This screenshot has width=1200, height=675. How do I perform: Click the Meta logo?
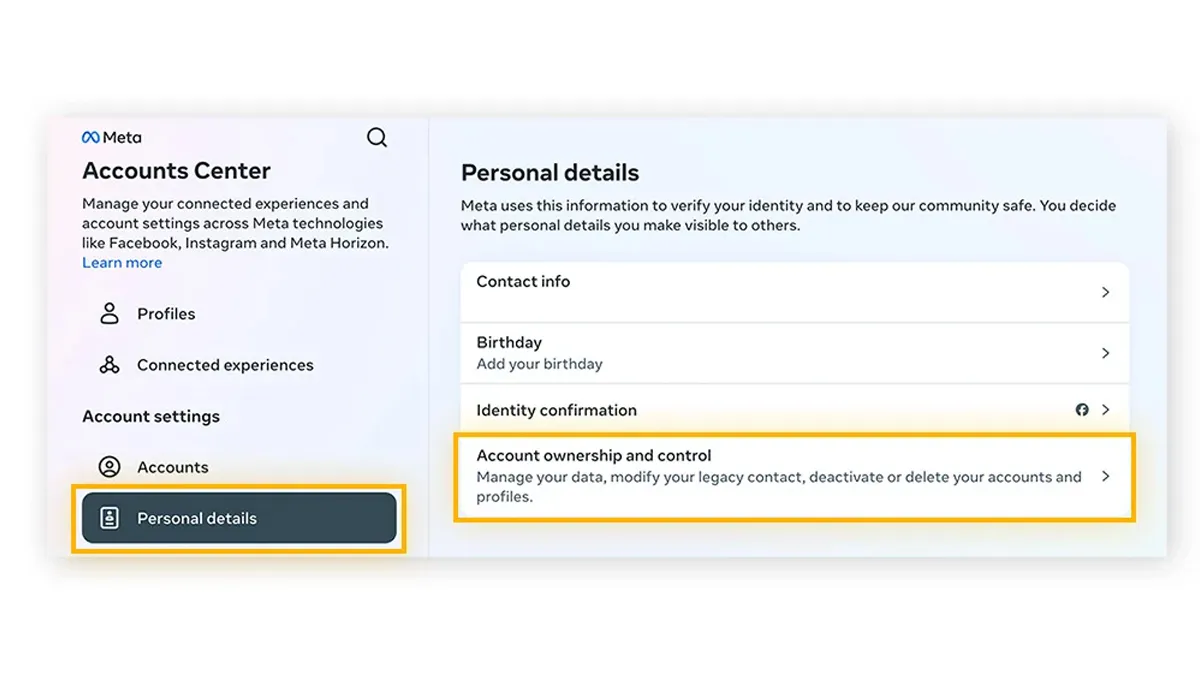pyautogui.click(x=112, y=138)
